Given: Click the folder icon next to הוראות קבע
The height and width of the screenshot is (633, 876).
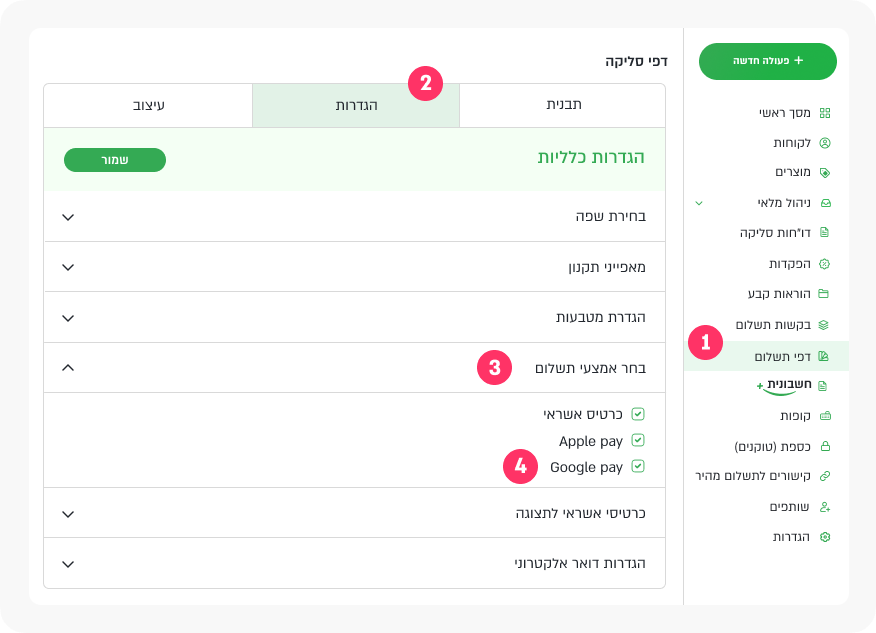Looking at the screenshot, I should 824,294.
